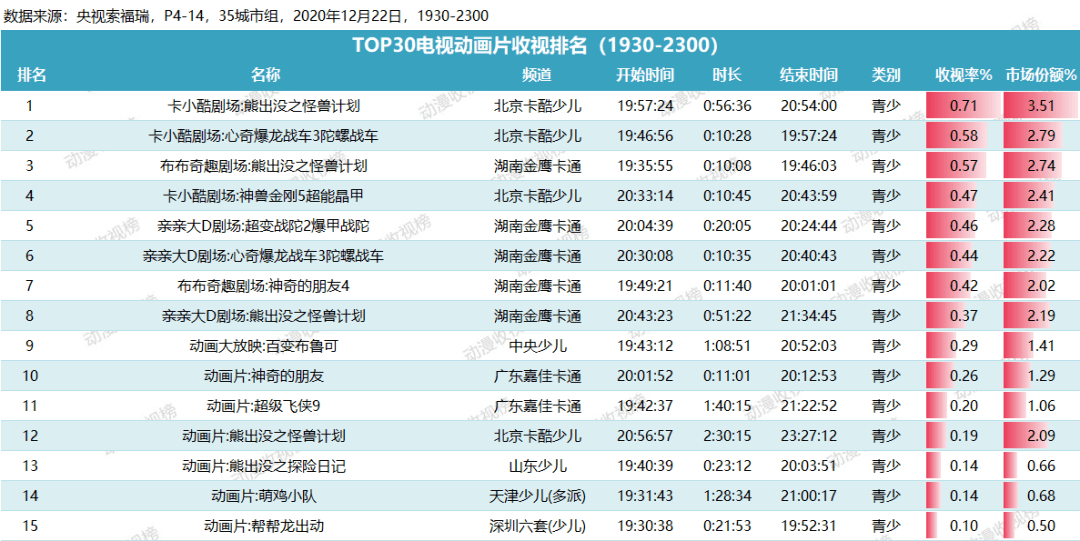The width and height of the screenshot is (1080, 541).
Task: Select program 动画片:神奇的朋友
Action: point(264,376)
